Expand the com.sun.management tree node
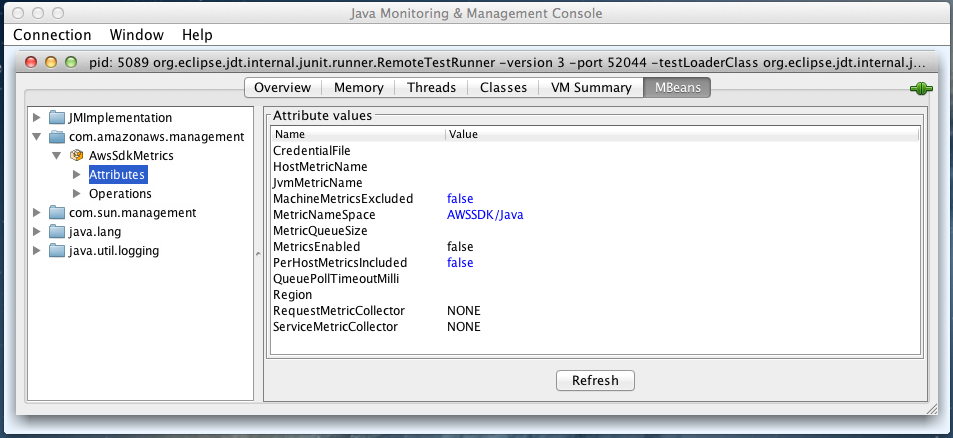This screenshot has width=953, height=438. click(x=36, y=213)
